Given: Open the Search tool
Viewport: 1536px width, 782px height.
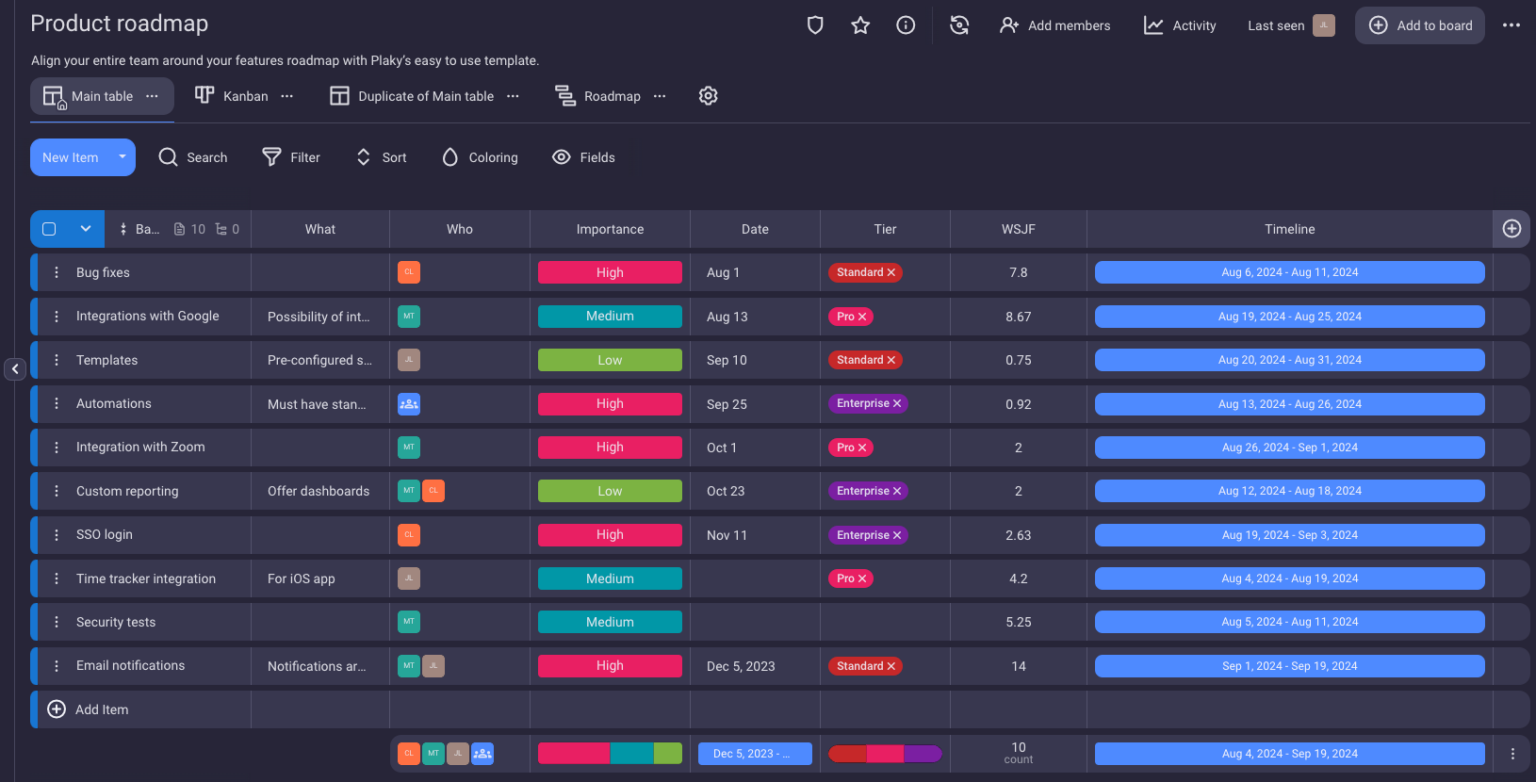Looking at the screenshot, I should [193, 157].
